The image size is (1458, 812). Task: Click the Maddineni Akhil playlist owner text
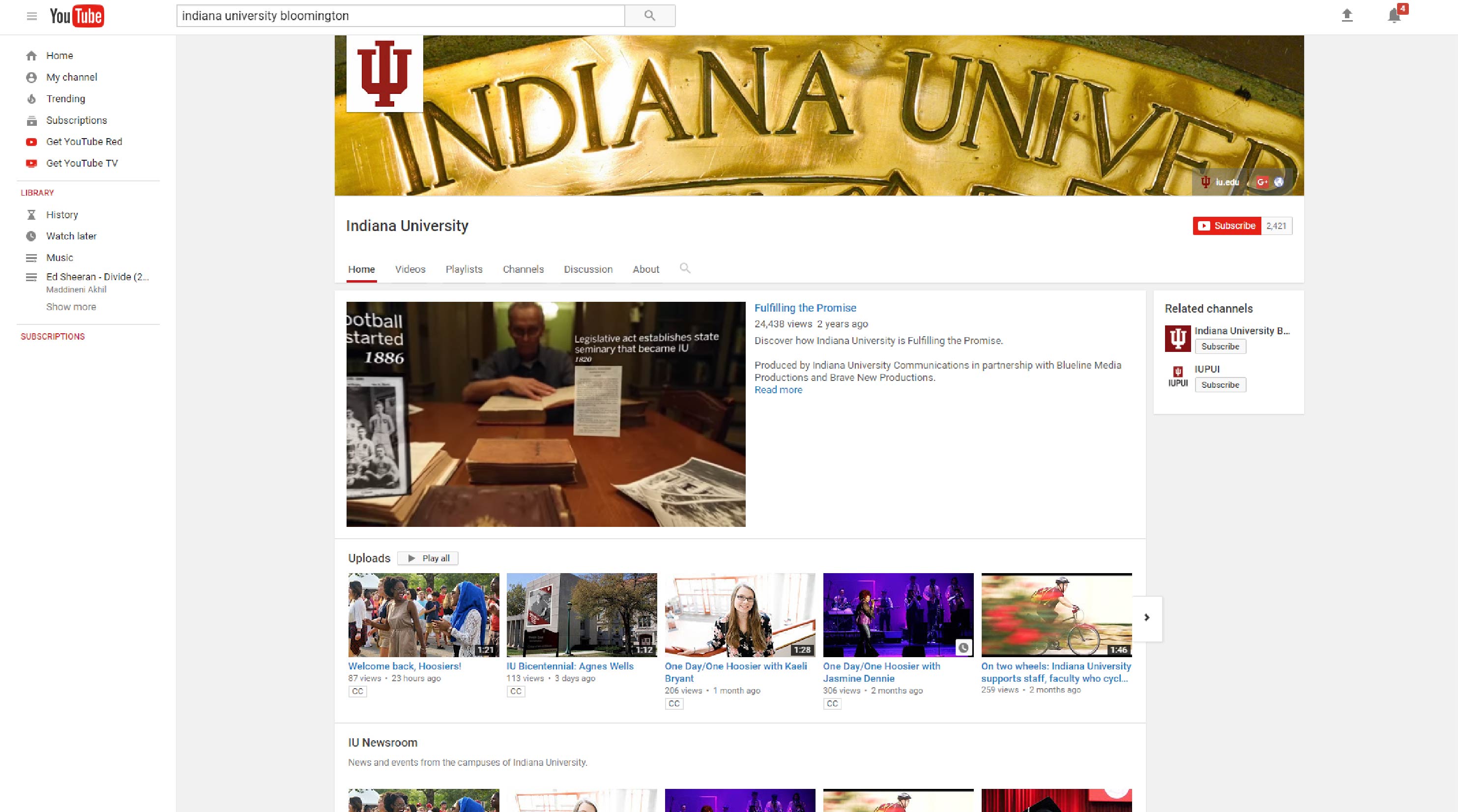coord(76,290)
